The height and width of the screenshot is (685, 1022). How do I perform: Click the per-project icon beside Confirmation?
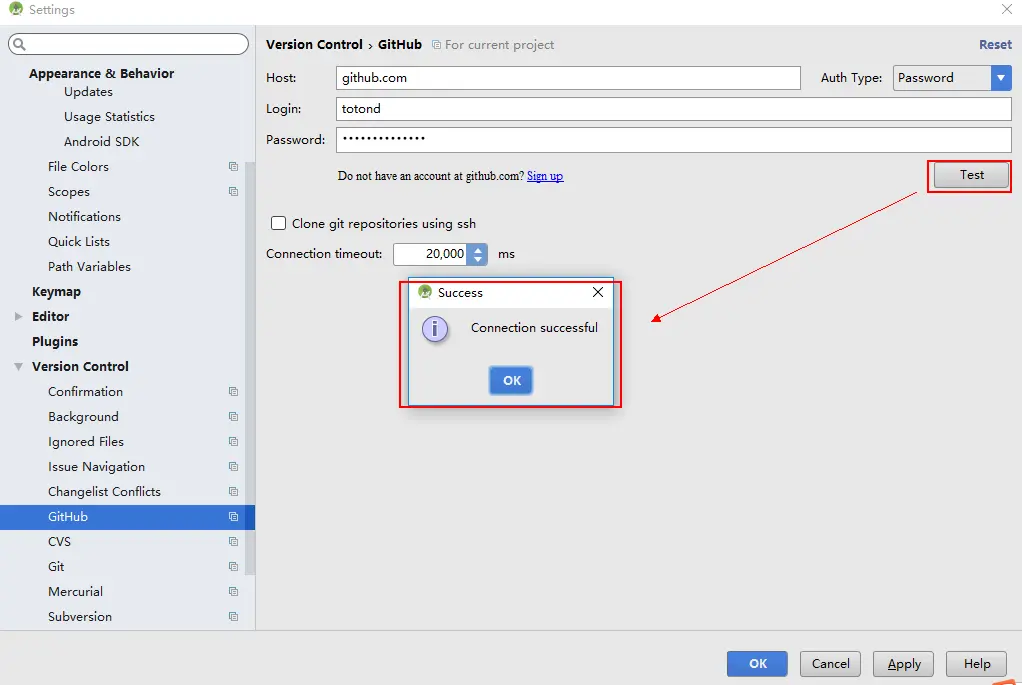coord(233,392)
